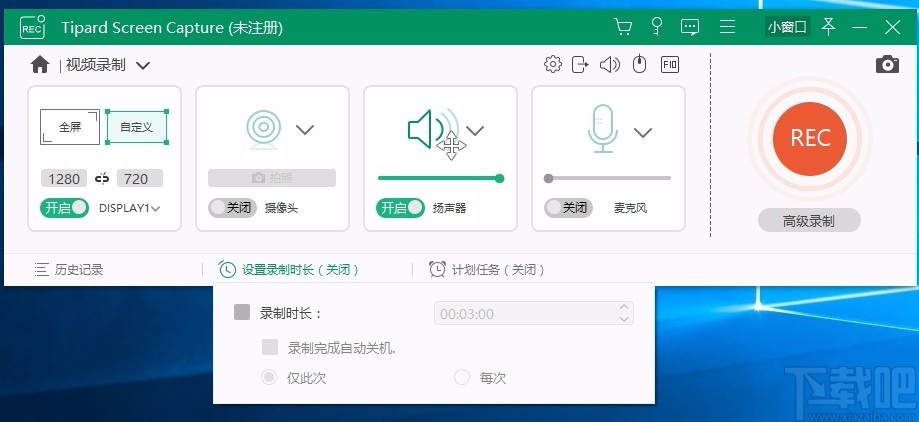Take a screenshot with camera icon
919x422 pixels.
point(887,64)
